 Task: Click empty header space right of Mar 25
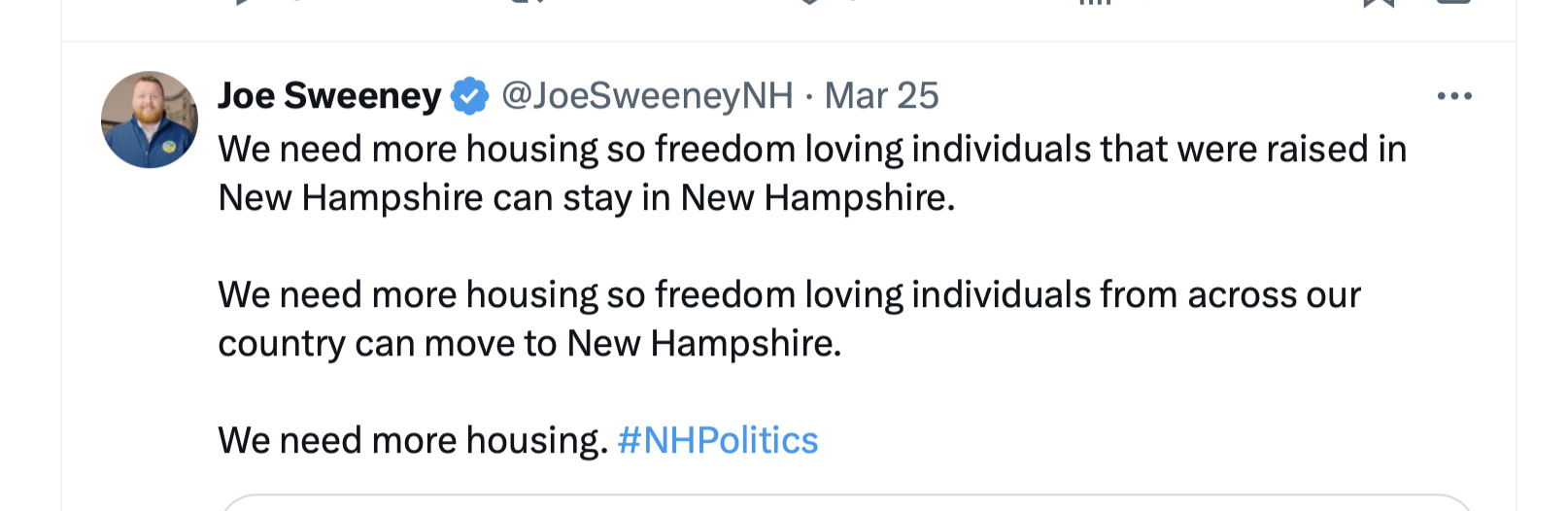tap(1166, 96)
